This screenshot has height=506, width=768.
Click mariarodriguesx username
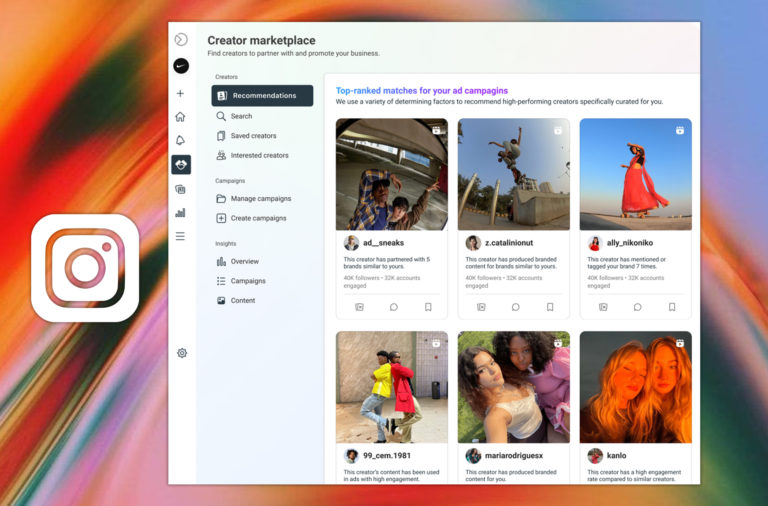point(514,456)
